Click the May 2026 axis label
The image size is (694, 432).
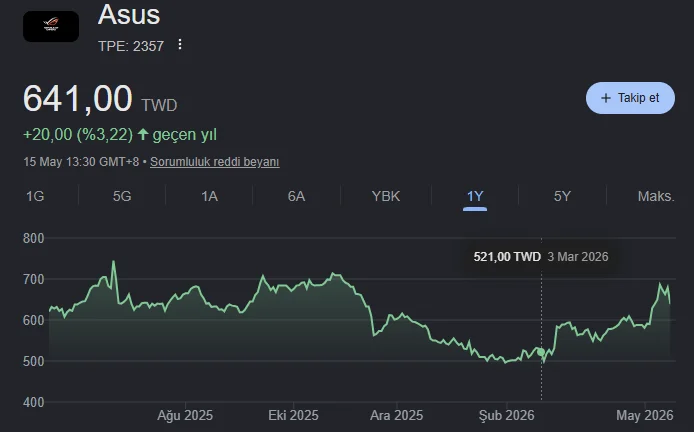coord(645,416)
